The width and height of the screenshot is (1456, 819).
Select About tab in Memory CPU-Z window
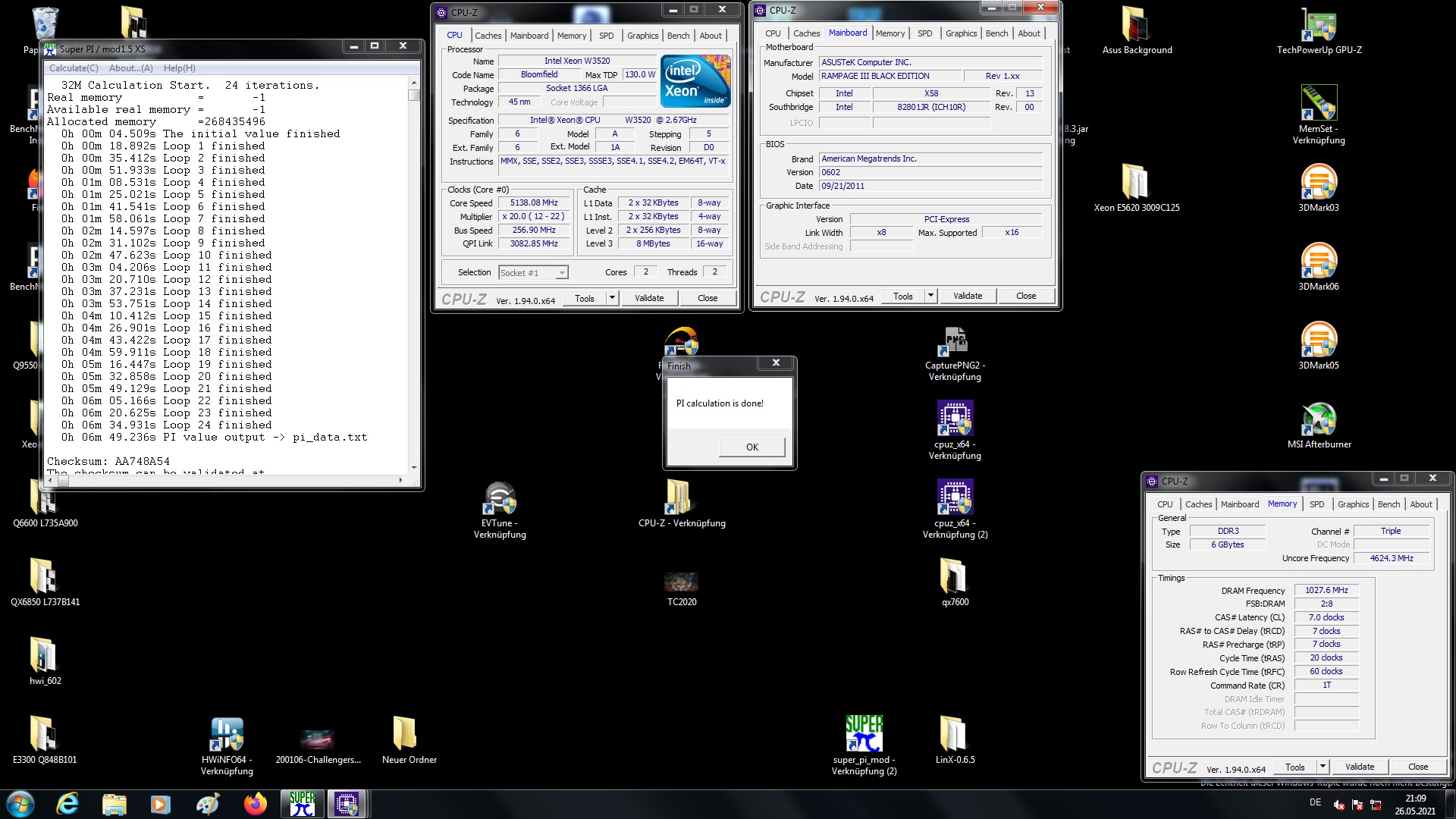tap(1421, 504)
